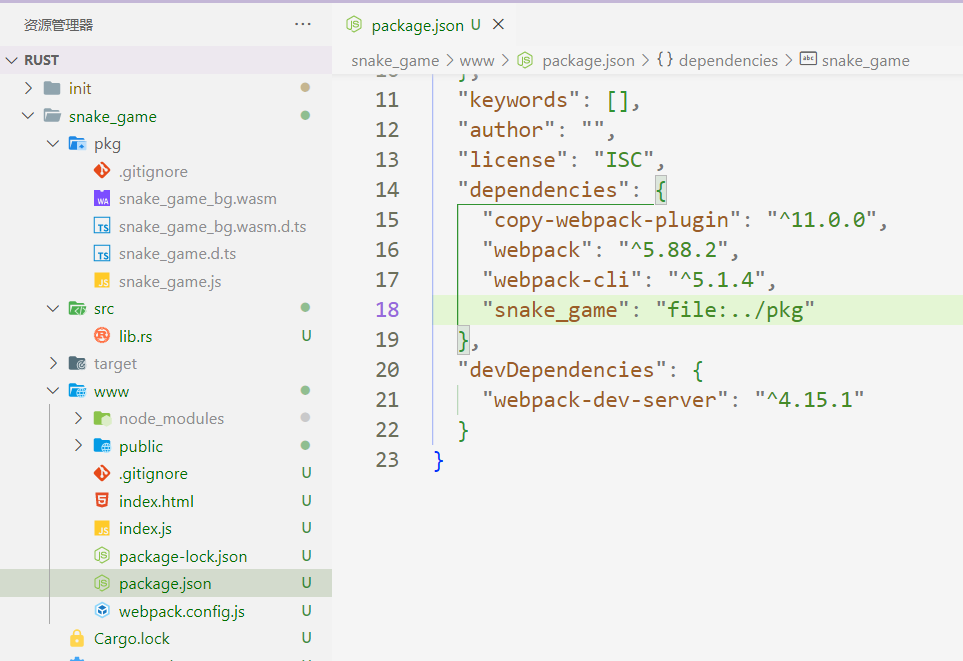The image size is (963, 661).
Task: Click the dependencies breadcrumb segment
Action: point(727,61)
